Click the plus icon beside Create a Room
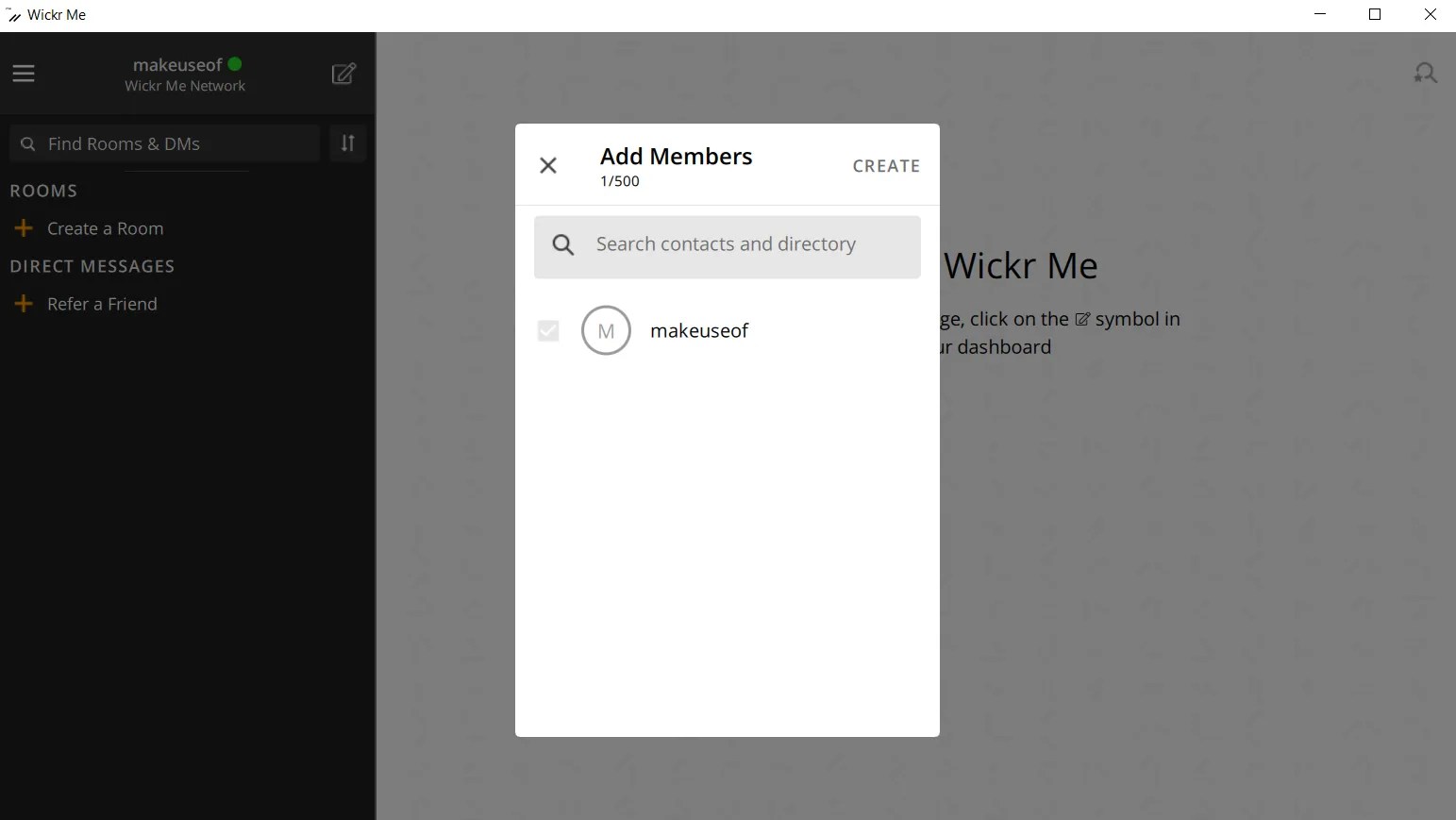This screenshot has height=820, width=1456. tap(23, 227)
